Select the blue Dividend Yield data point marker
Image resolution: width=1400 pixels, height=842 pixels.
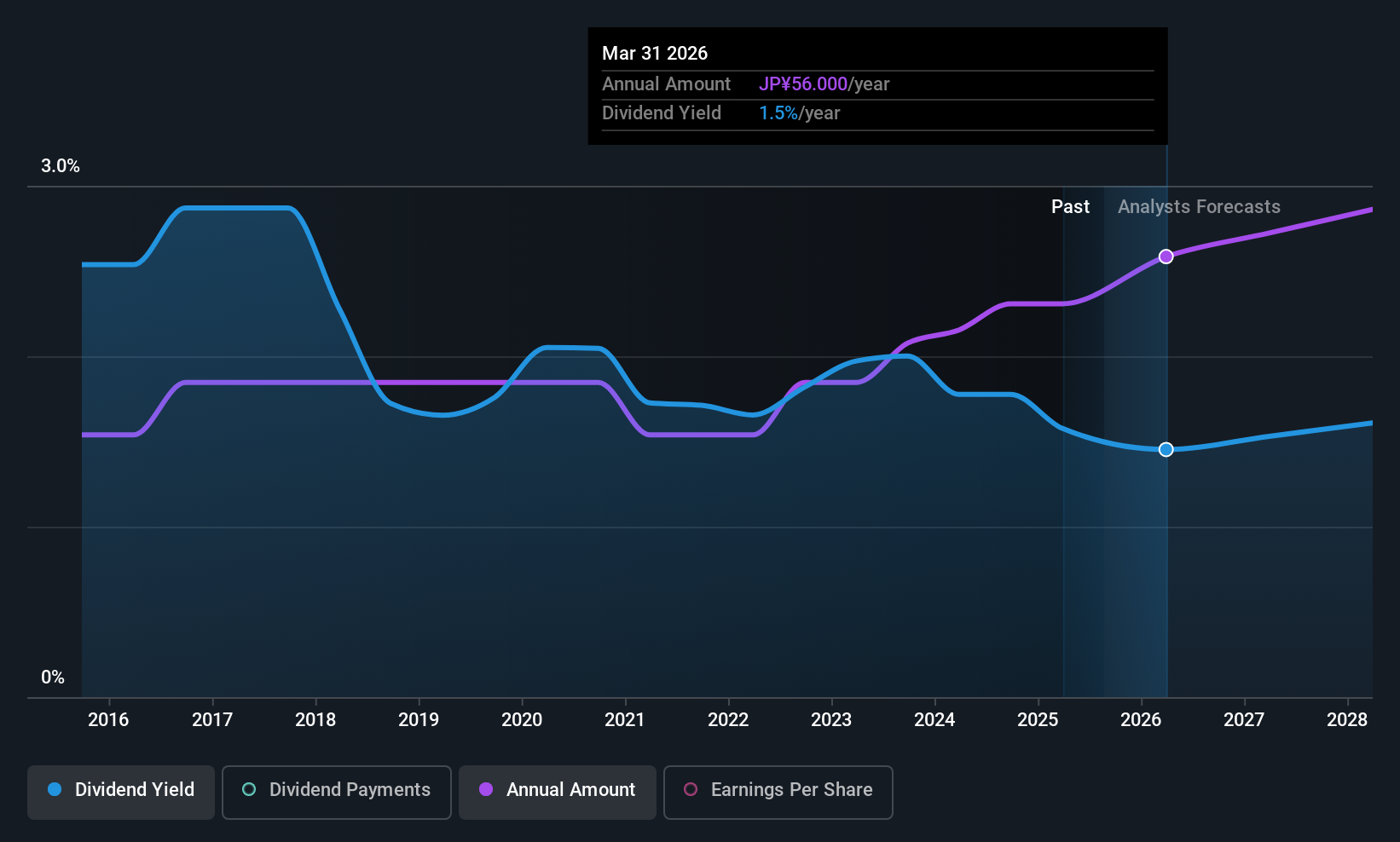1166,449
